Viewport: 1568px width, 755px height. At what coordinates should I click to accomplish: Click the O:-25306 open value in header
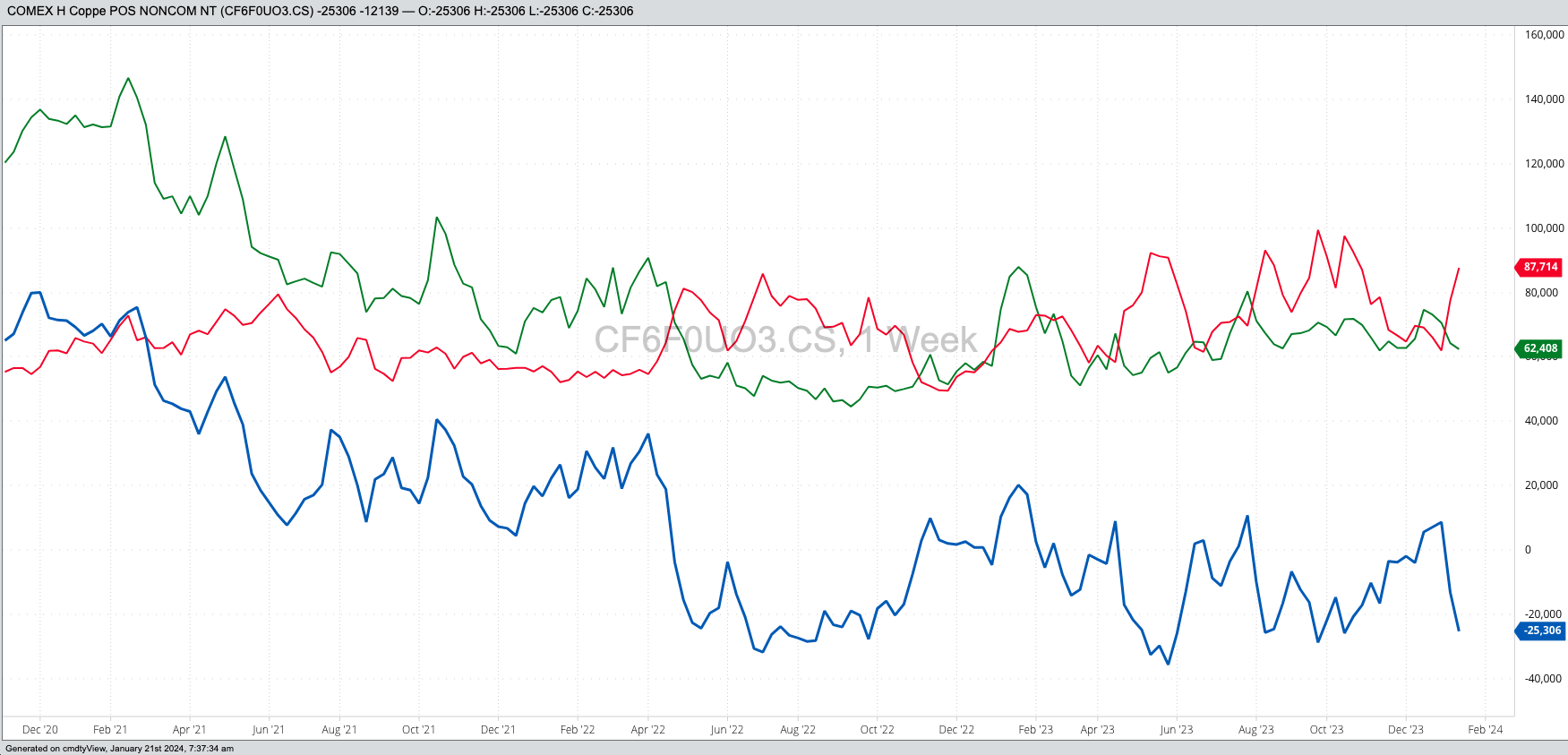443,11
